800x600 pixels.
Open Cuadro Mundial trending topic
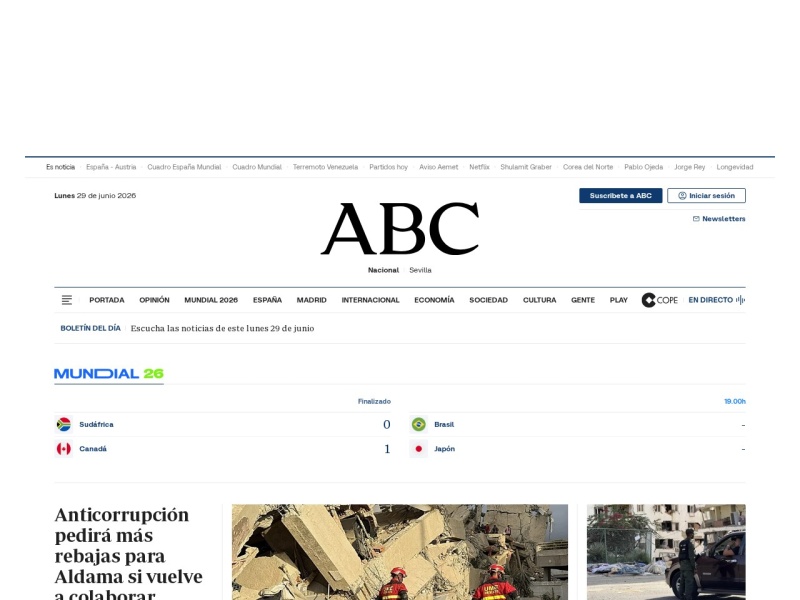click(x=257, y=167)
